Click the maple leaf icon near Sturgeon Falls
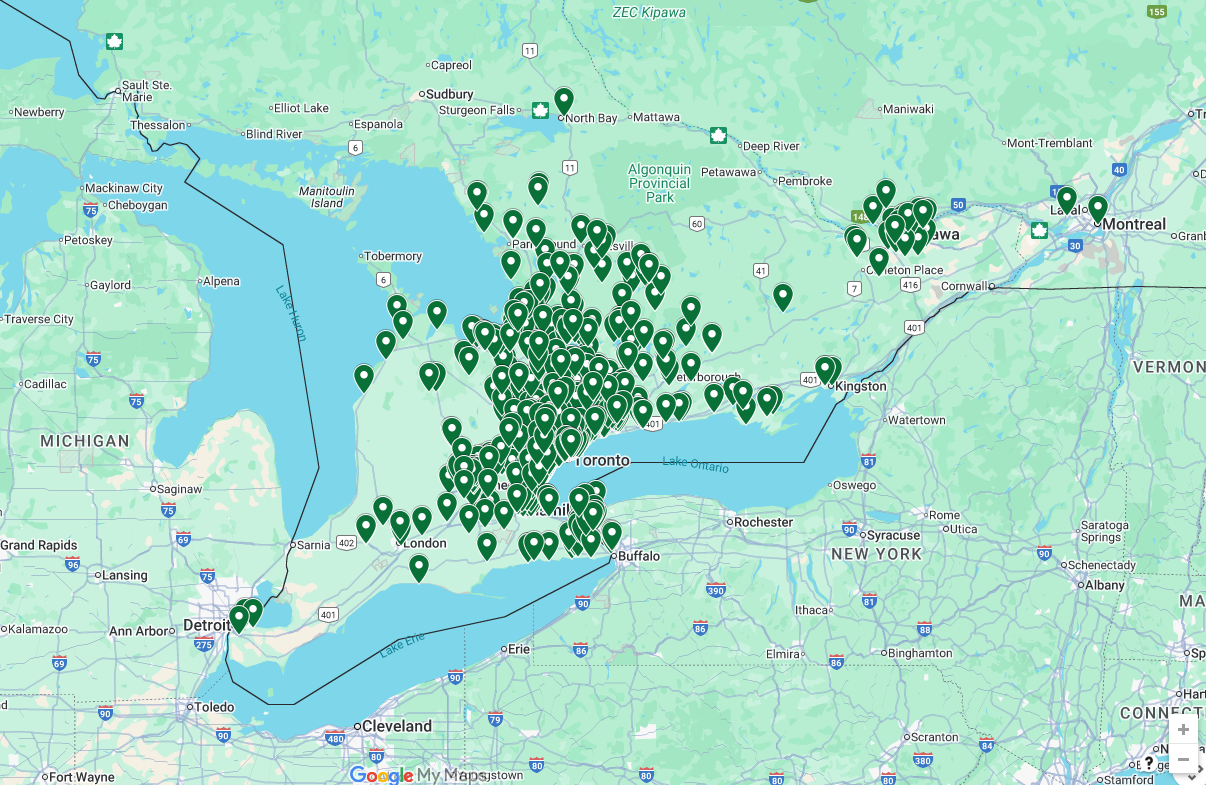Viewport: 1206px width, 785px height. (540, 110)
